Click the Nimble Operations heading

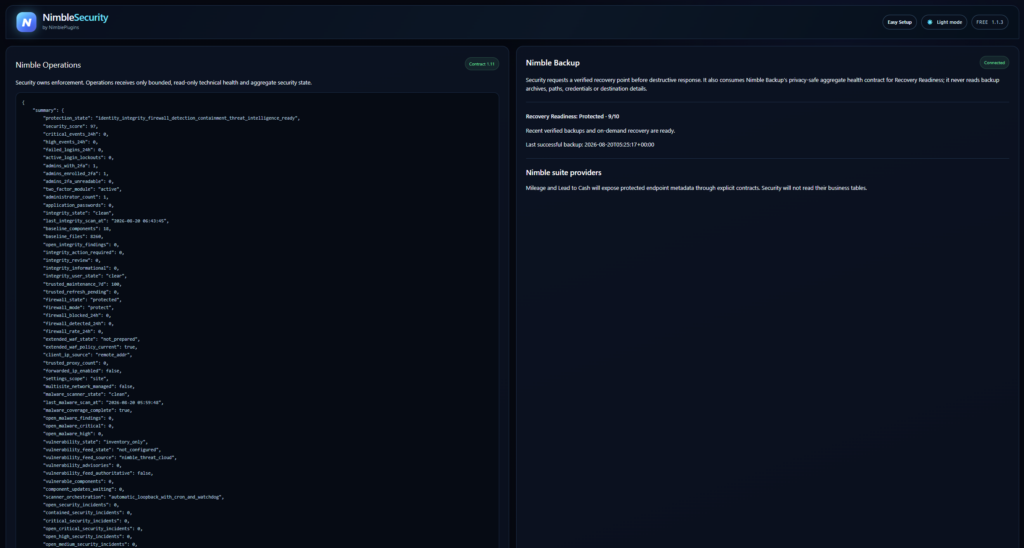click(48, 65)
